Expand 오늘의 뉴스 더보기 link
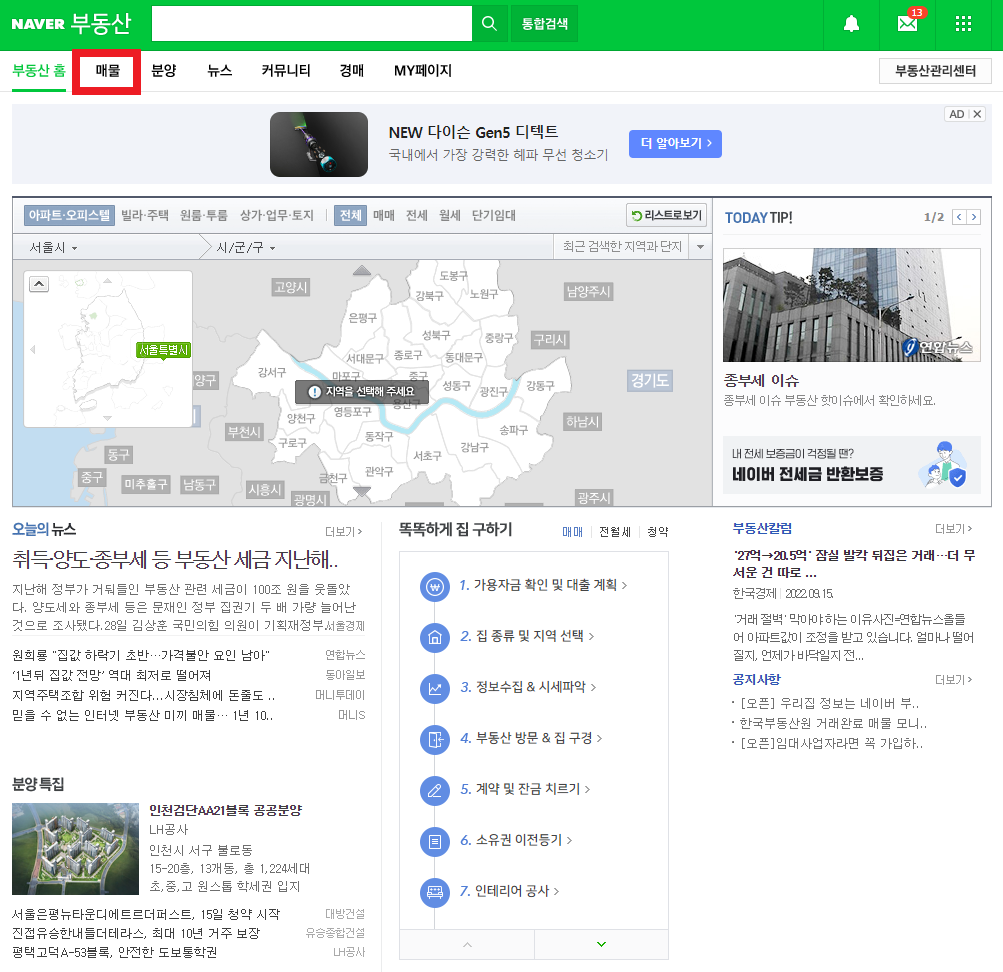 pyautogui.click(x=344, y=531)
